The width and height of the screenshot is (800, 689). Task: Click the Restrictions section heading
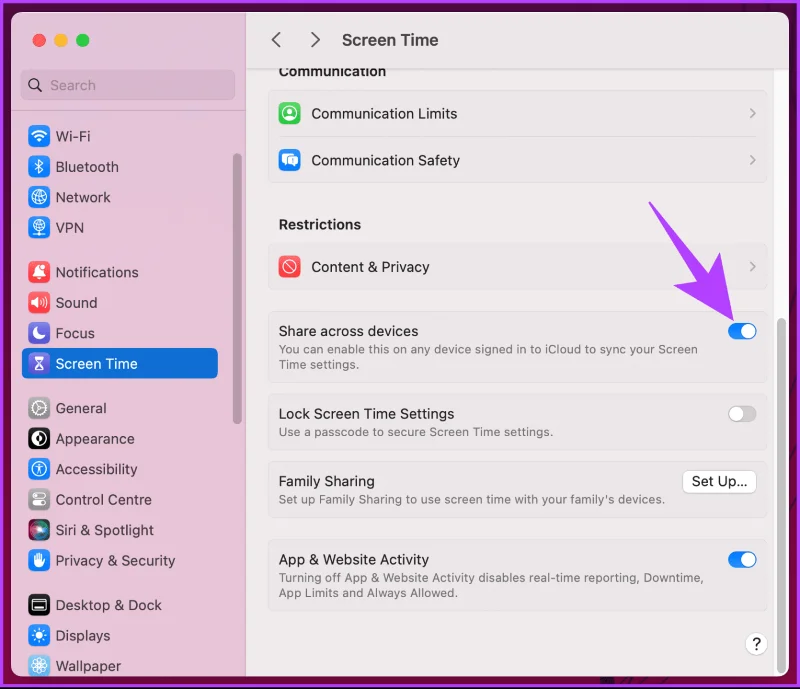(320, 225)
